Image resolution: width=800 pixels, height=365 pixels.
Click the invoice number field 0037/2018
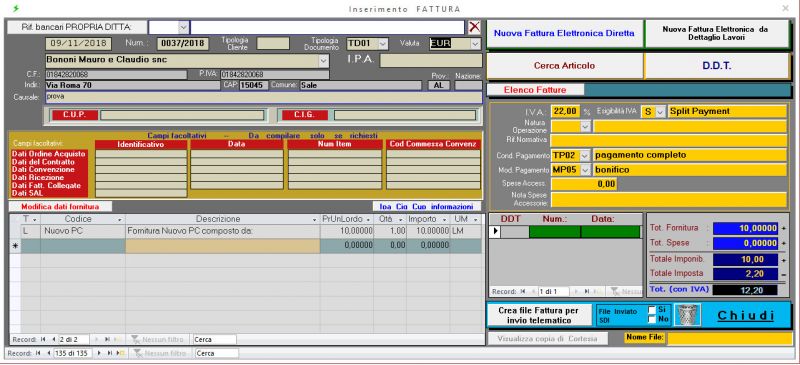coord(183,43)
